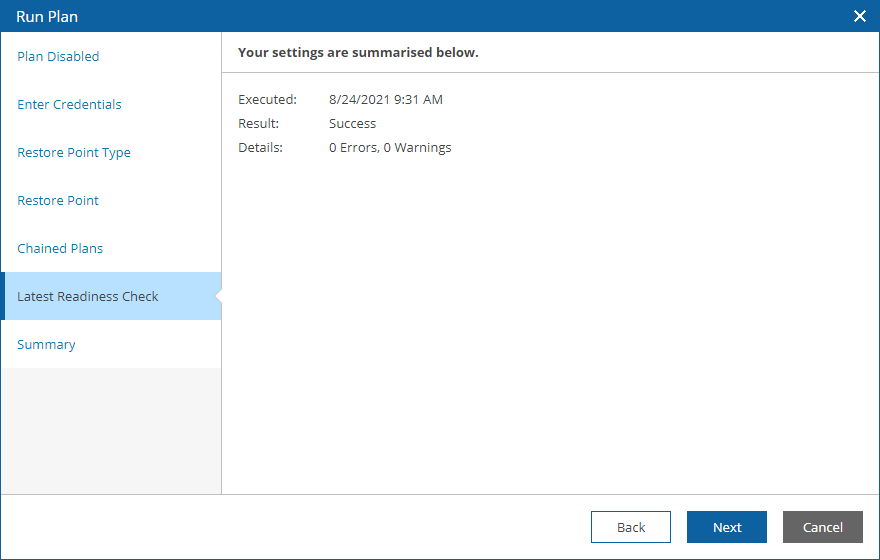
Task: Click the '0 Errors, 0 Warnings' details text
Action: coord(390,148)
